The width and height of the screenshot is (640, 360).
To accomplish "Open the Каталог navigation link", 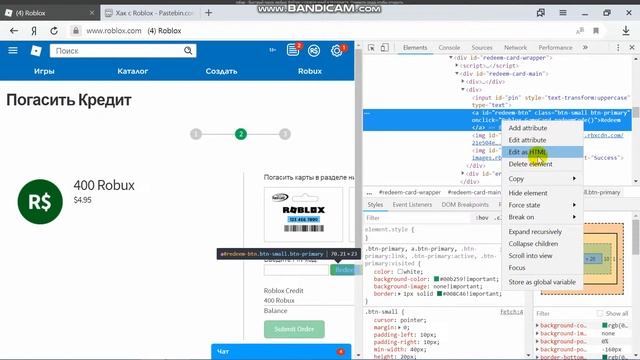I will pos(133,71).
